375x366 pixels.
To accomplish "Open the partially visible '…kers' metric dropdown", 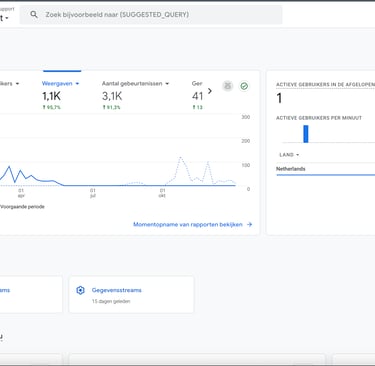I will point(17,84).
